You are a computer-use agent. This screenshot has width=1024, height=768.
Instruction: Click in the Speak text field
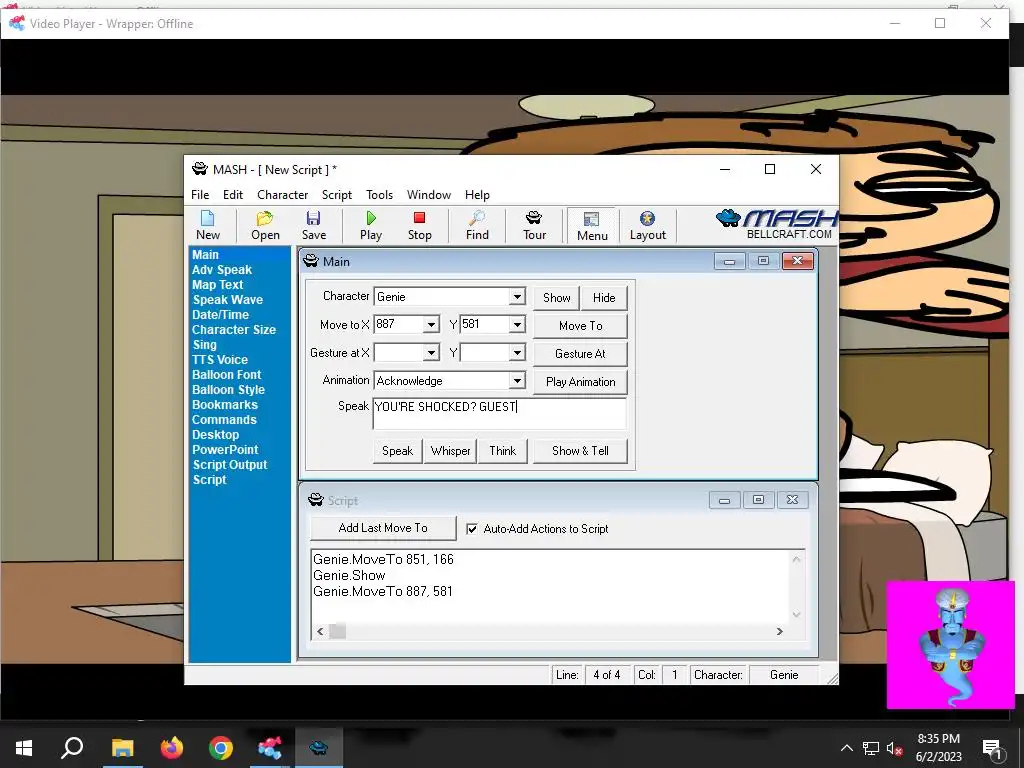click(x=500, y=413)
